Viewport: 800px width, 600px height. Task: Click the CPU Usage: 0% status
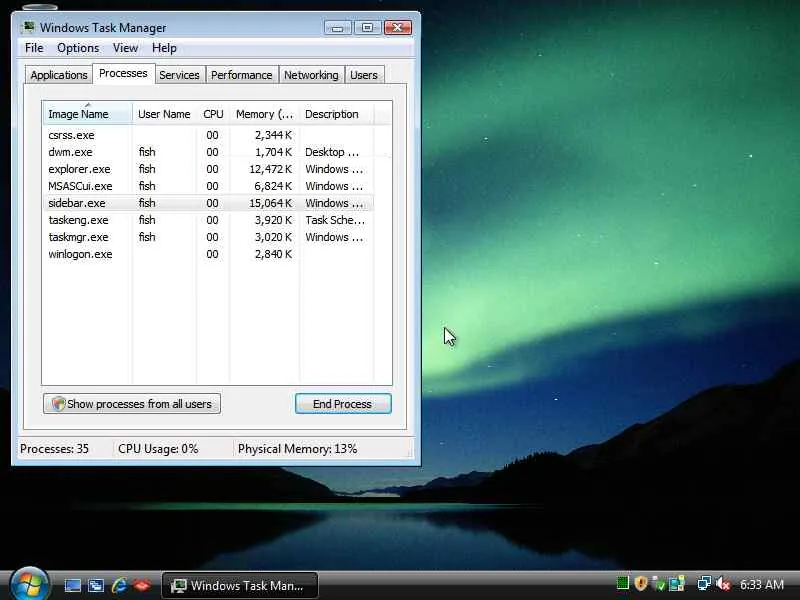tap(158, 449)
